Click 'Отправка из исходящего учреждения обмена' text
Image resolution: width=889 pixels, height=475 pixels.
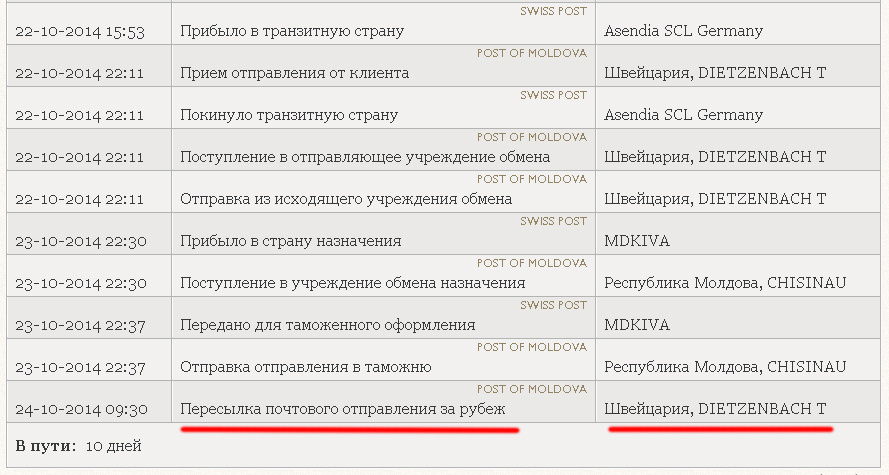click(346, 199)
